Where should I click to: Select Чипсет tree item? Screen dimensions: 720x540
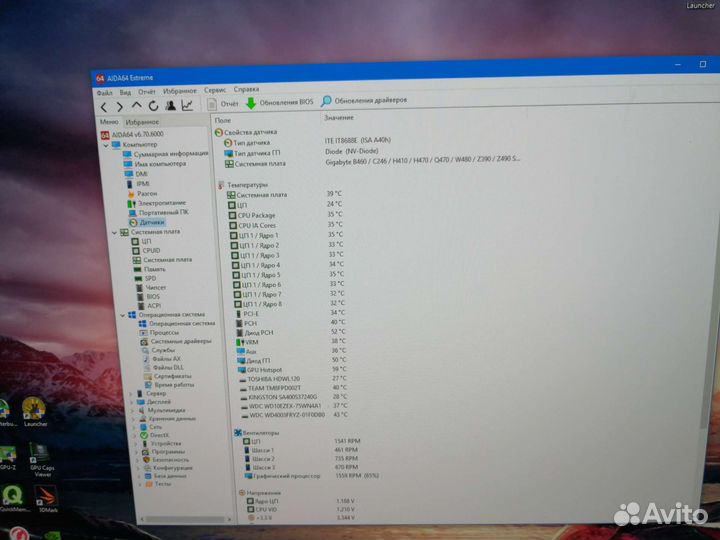[151, 288]
